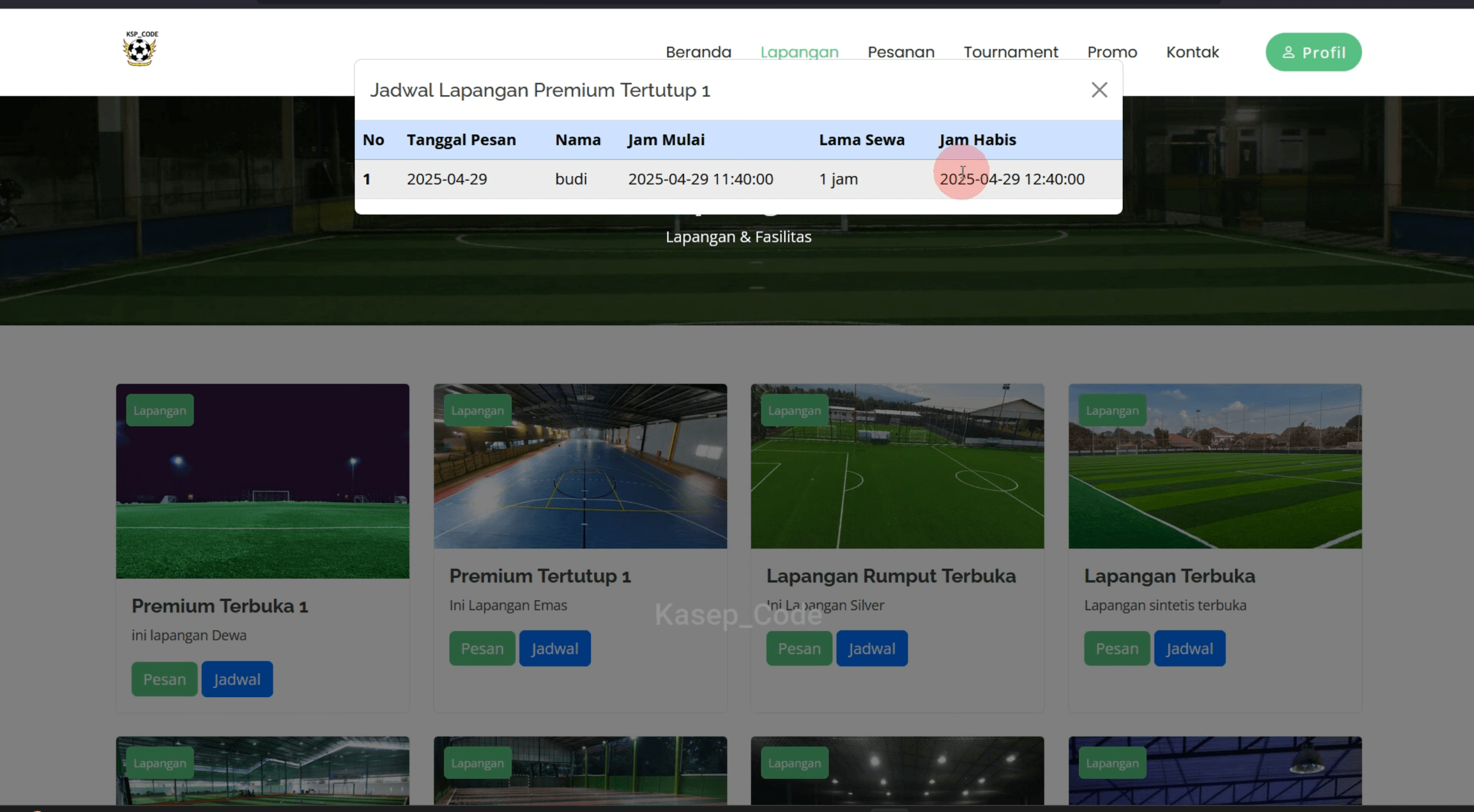Click the 'ini lapangan Dewa' description
Screen dimensions: 1474x812
(x=189, y=635)
